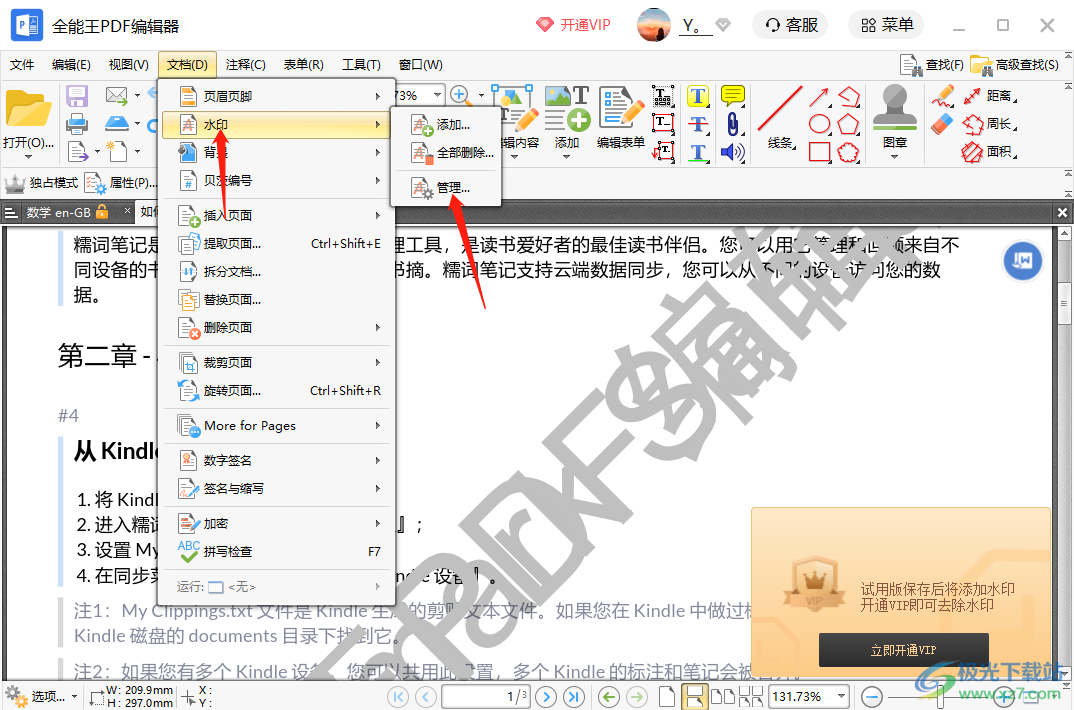Open the 选项 options dropdown
Image resolution: width=1074 pixels, height=710 pixels.
41,696
